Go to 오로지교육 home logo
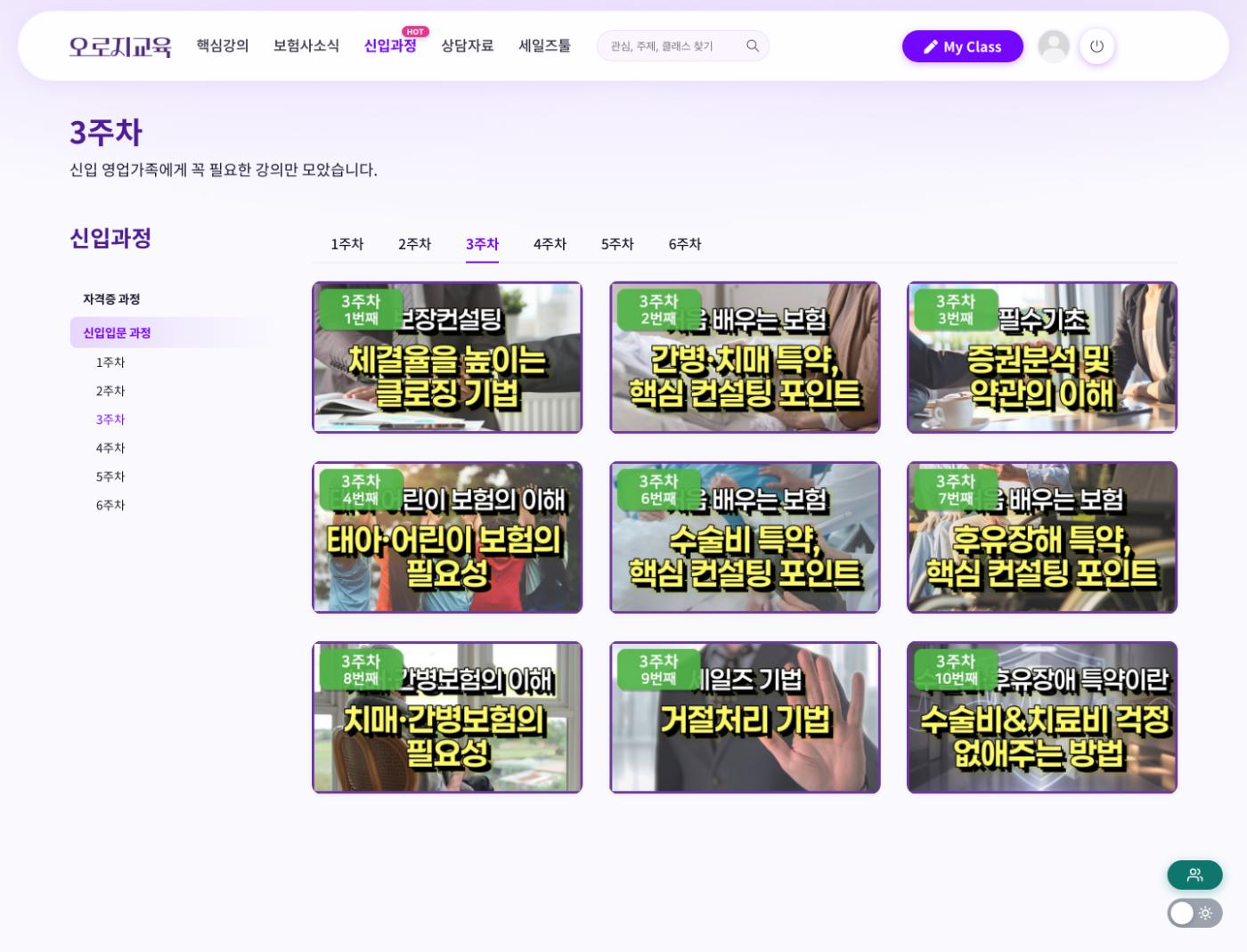1247x952 pixels. point(120,46)
